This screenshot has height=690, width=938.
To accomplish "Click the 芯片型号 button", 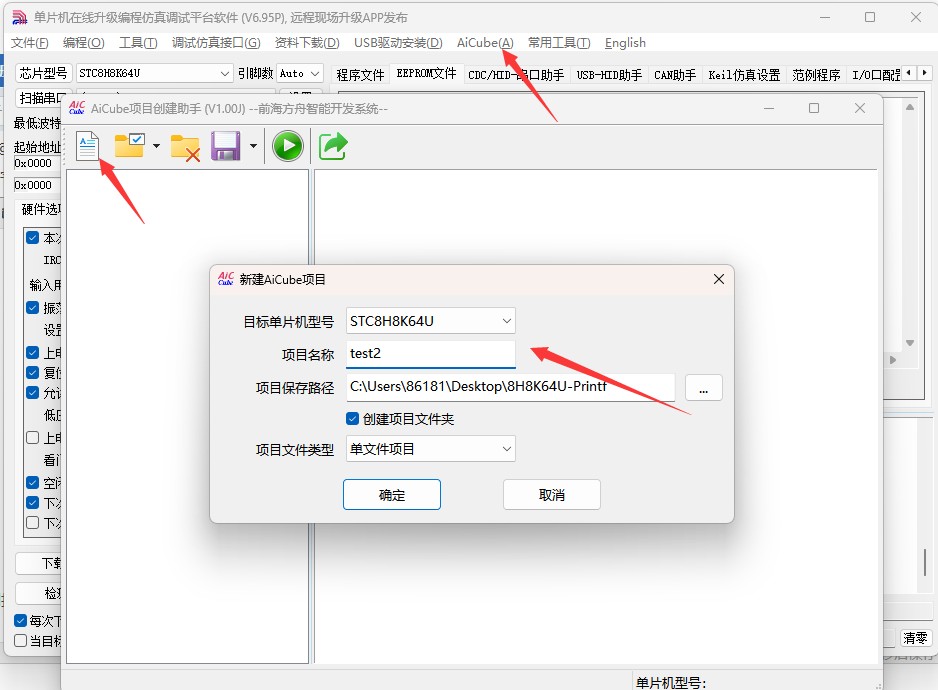I will point(43,73).
